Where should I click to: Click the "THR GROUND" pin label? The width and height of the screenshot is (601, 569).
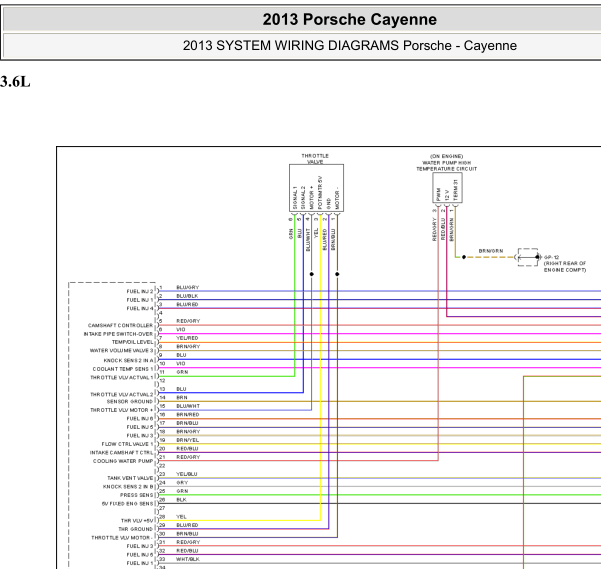click(135, 529)
